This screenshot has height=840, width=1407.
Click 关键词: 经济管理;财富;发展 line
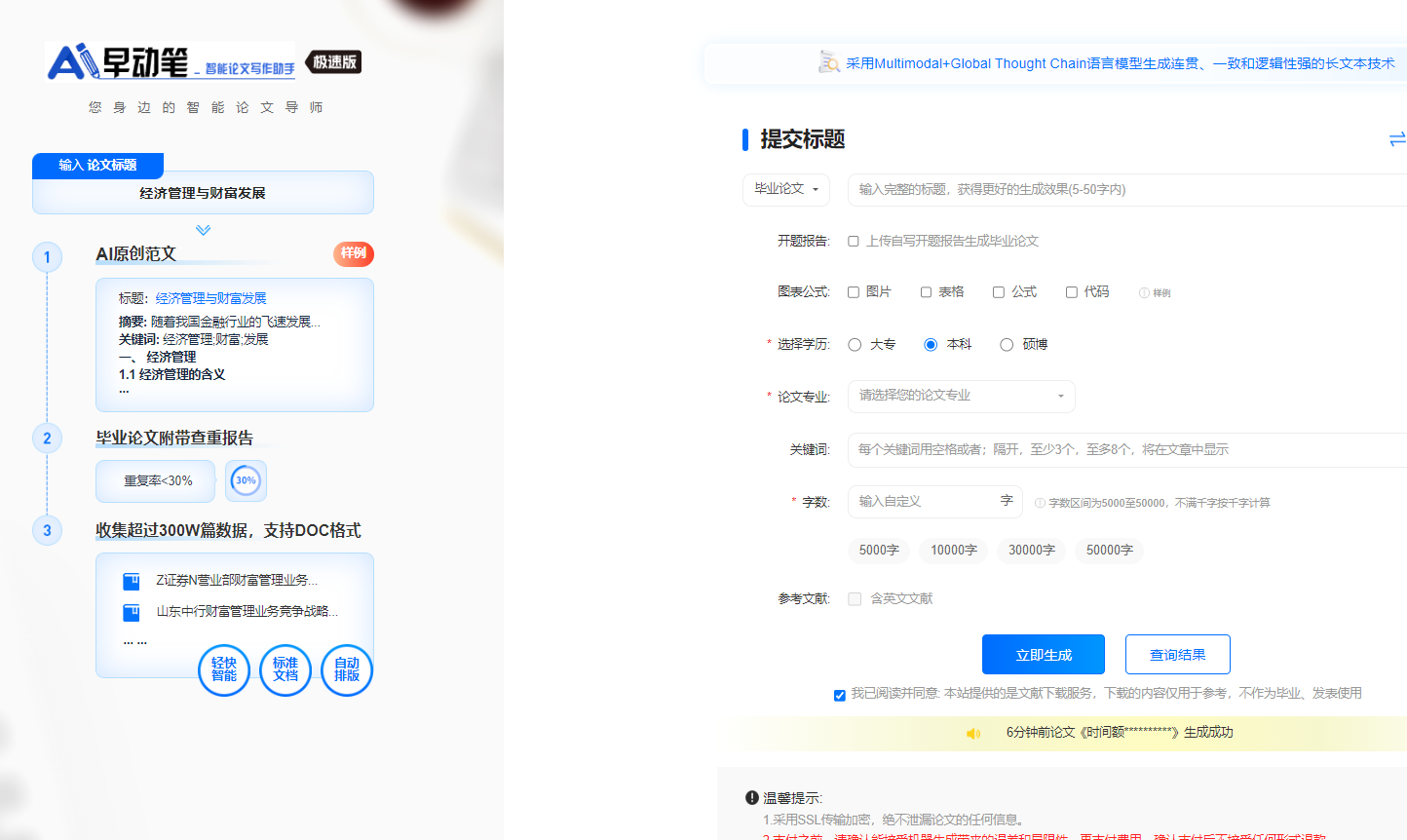pos(193,339)
